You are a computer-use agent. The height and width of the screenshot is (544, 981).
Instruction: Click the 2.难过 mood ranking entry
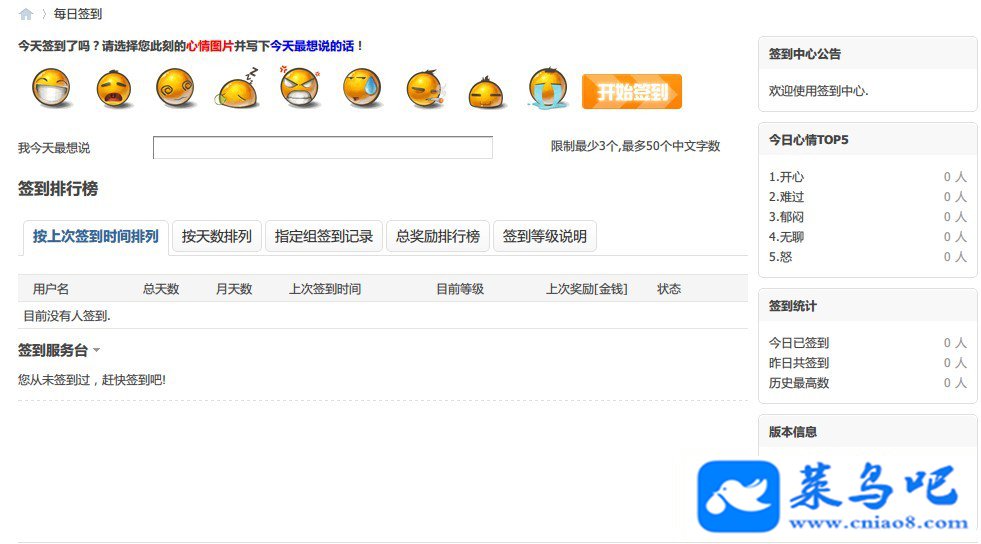[x=867, y=197]
